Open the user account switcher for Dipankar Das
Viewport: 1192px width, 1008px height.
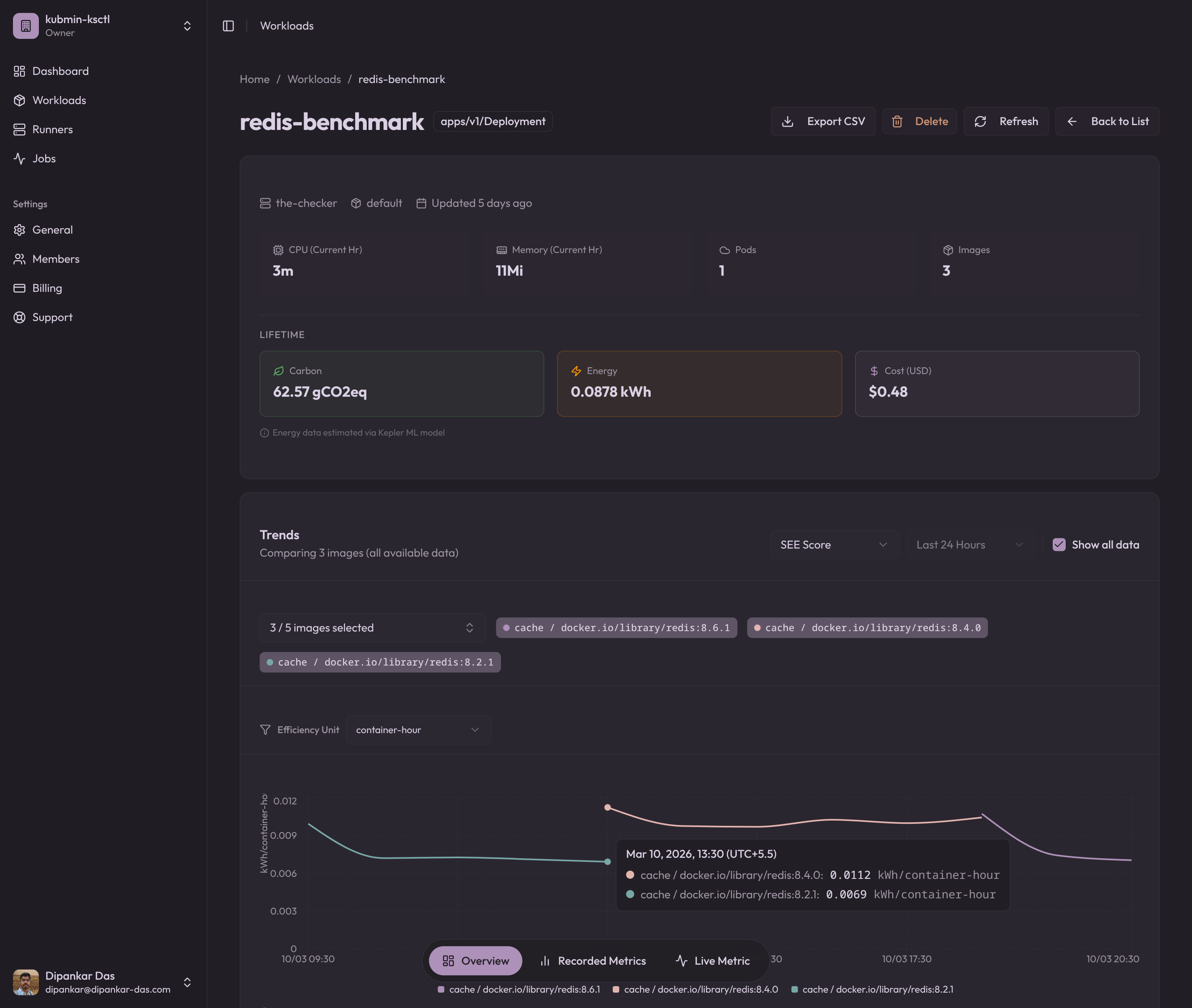point(187,982)
